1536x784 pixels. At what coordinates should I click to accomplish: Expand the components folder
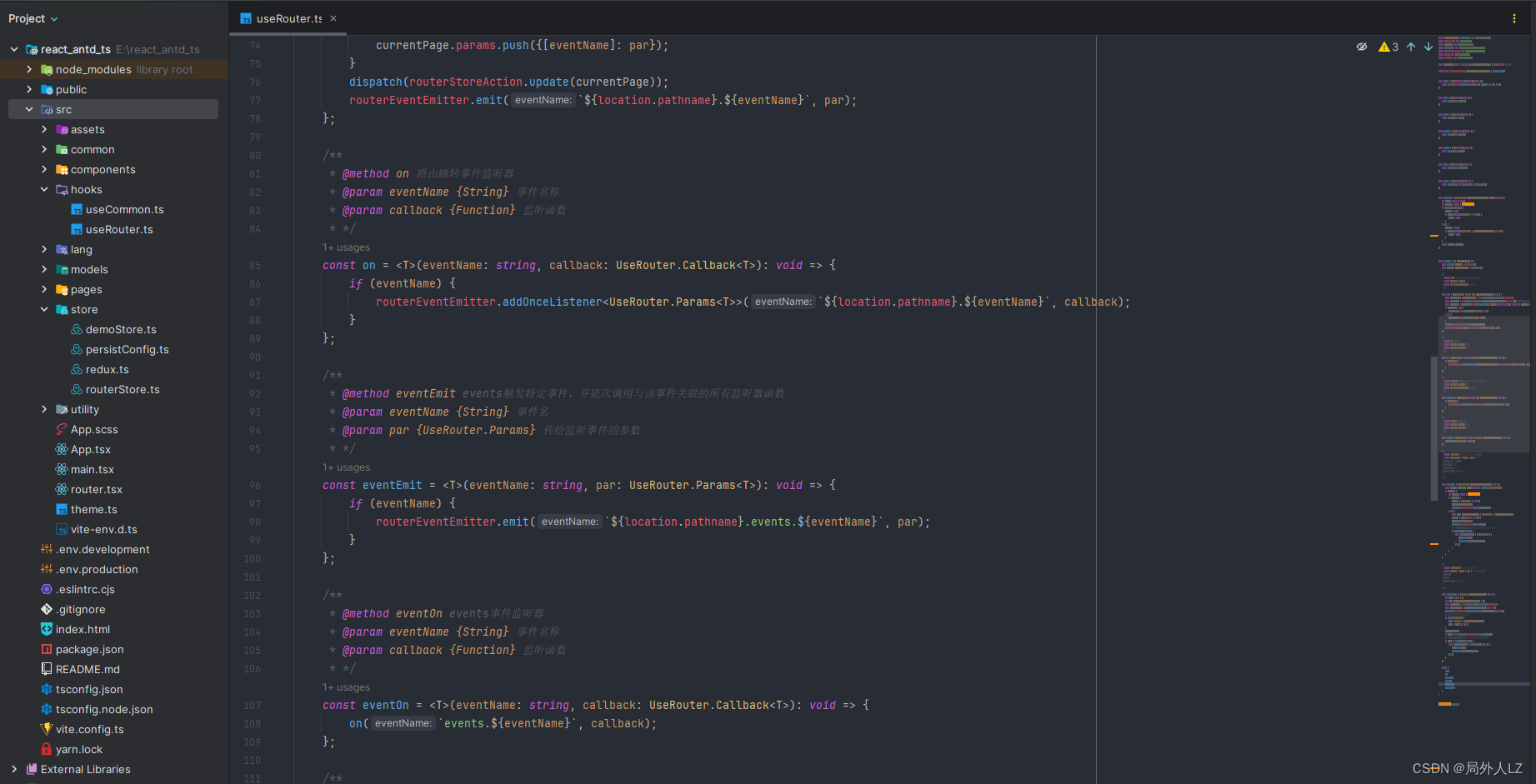pyautogui.click(x=44, y=169)
